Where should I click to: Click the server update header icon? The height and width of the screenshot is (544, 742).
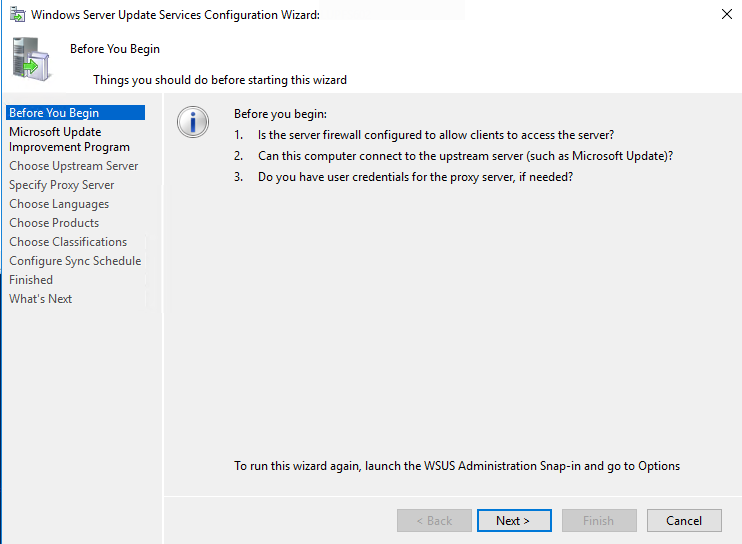coord(31,60)
